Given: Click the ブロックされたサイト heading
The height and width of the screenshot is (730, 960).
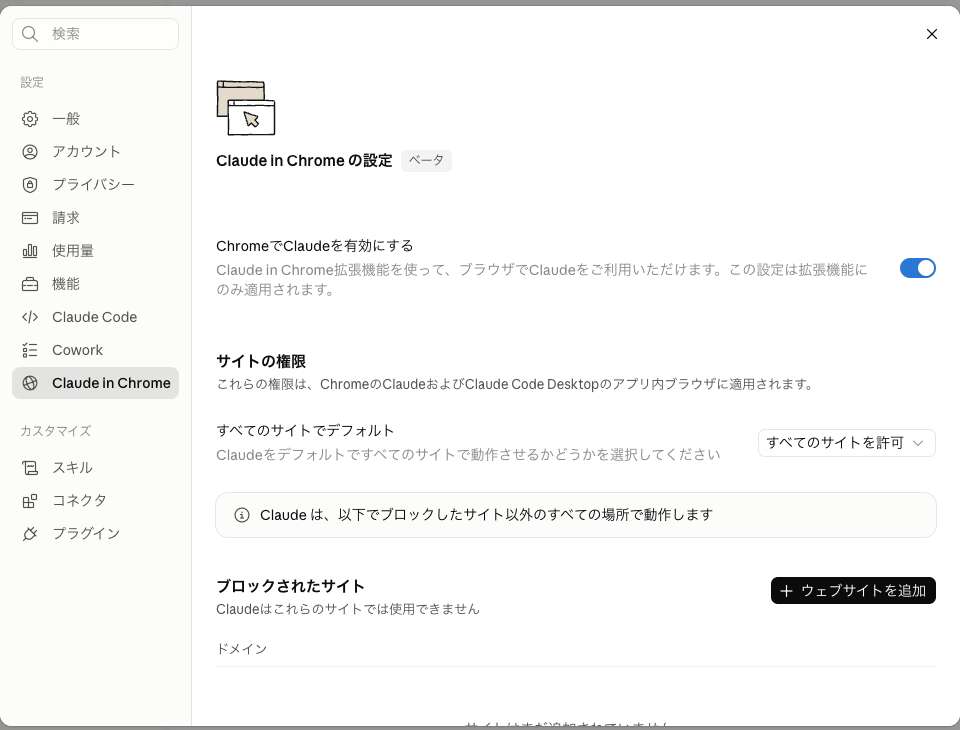Looking at the screenshot, I should pos(290,587).
